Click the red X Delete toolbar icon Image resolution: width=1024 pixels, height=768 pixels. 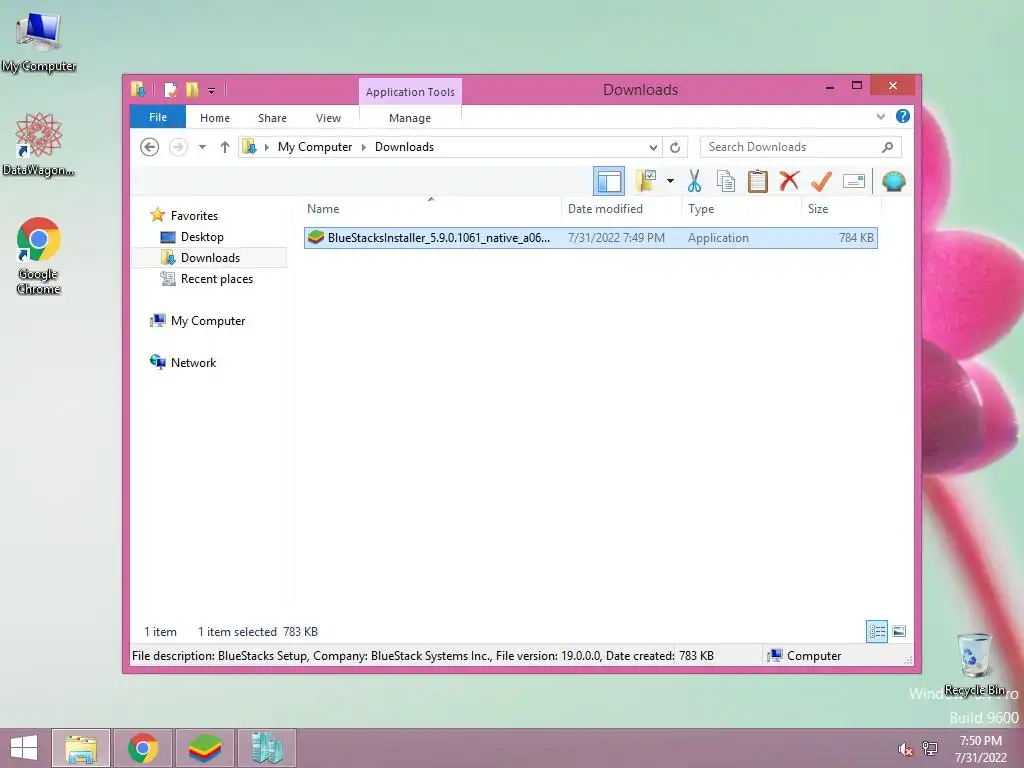pos(789,180)
